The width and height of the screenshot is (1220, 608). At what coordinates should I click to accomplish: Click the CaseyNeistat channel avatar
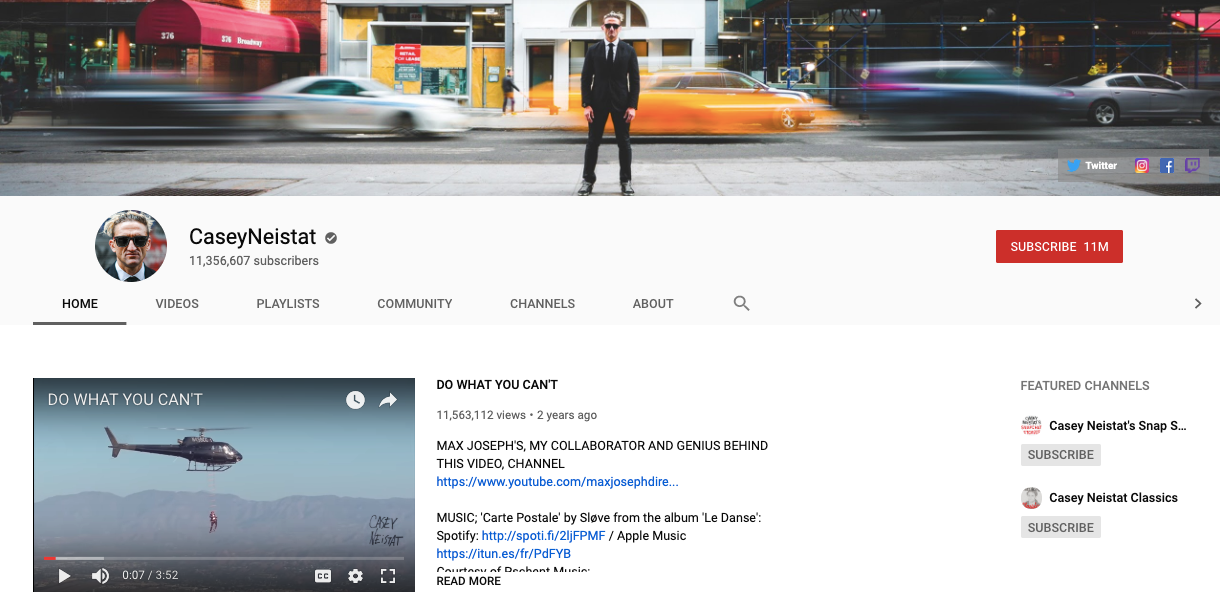pos(131,246)
